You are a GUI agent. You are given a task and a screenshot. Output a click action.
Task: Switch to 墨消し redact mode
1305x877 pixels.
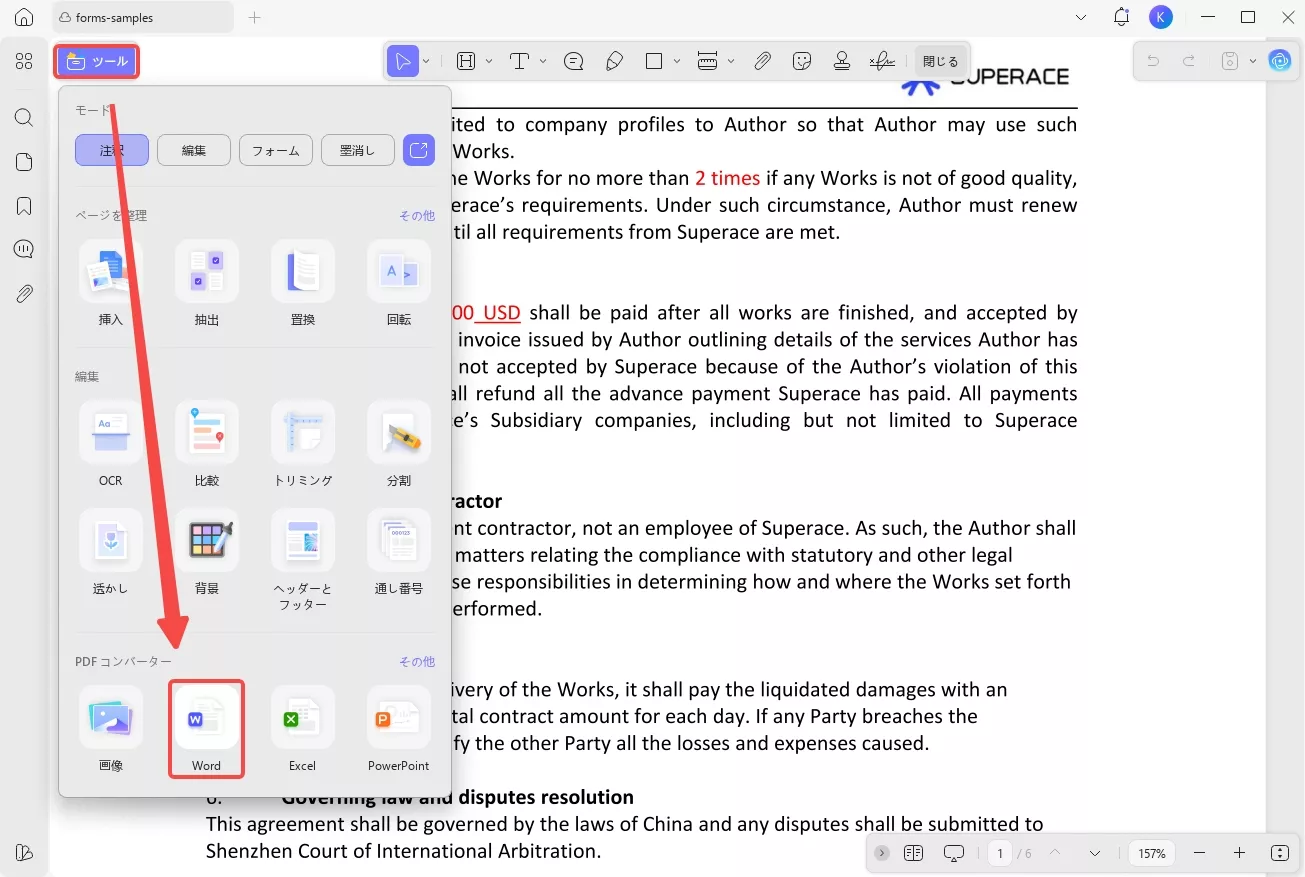358,150
